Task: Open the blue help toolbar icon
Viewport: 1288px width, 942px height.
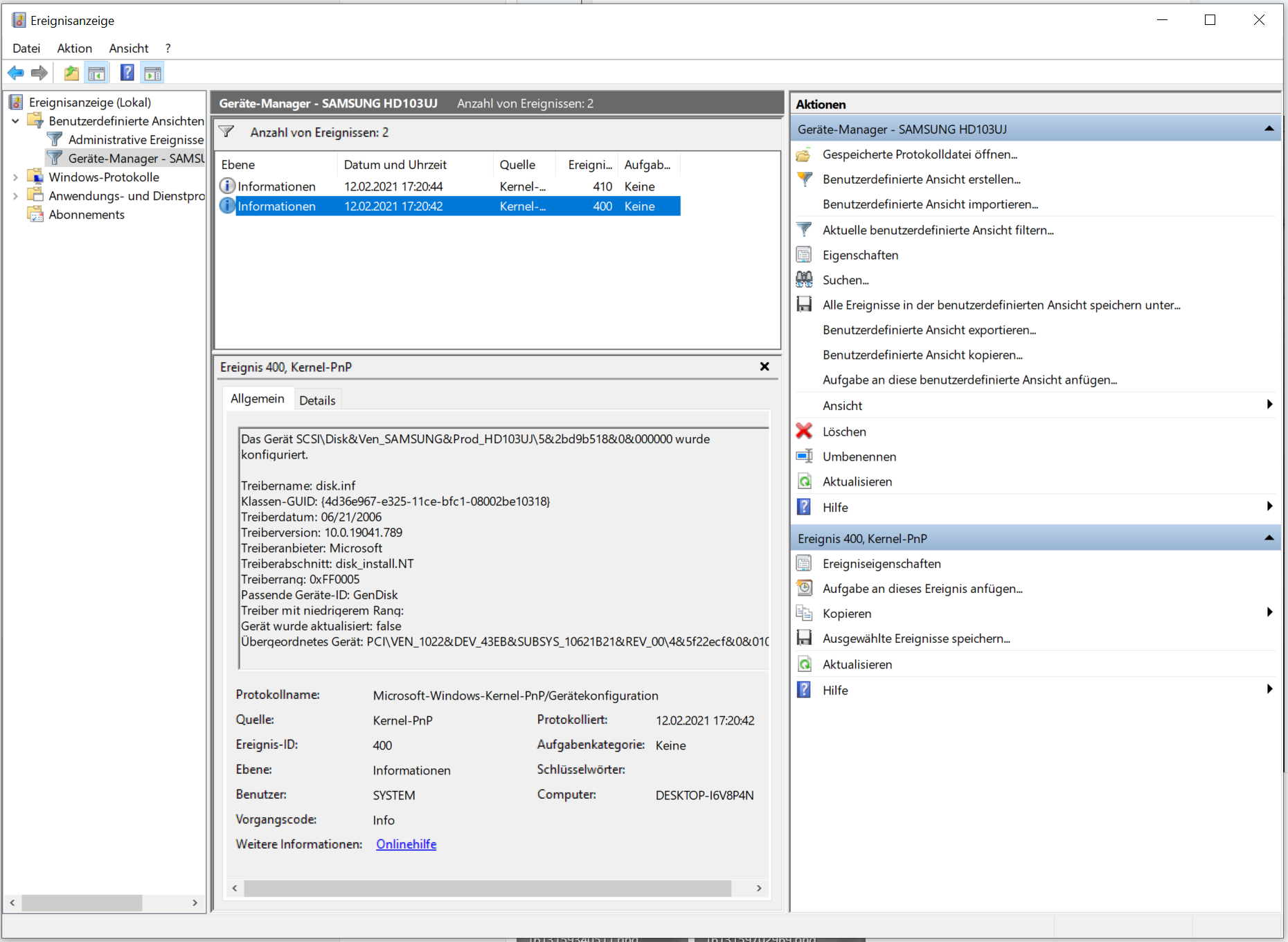Action: point(127,73)
